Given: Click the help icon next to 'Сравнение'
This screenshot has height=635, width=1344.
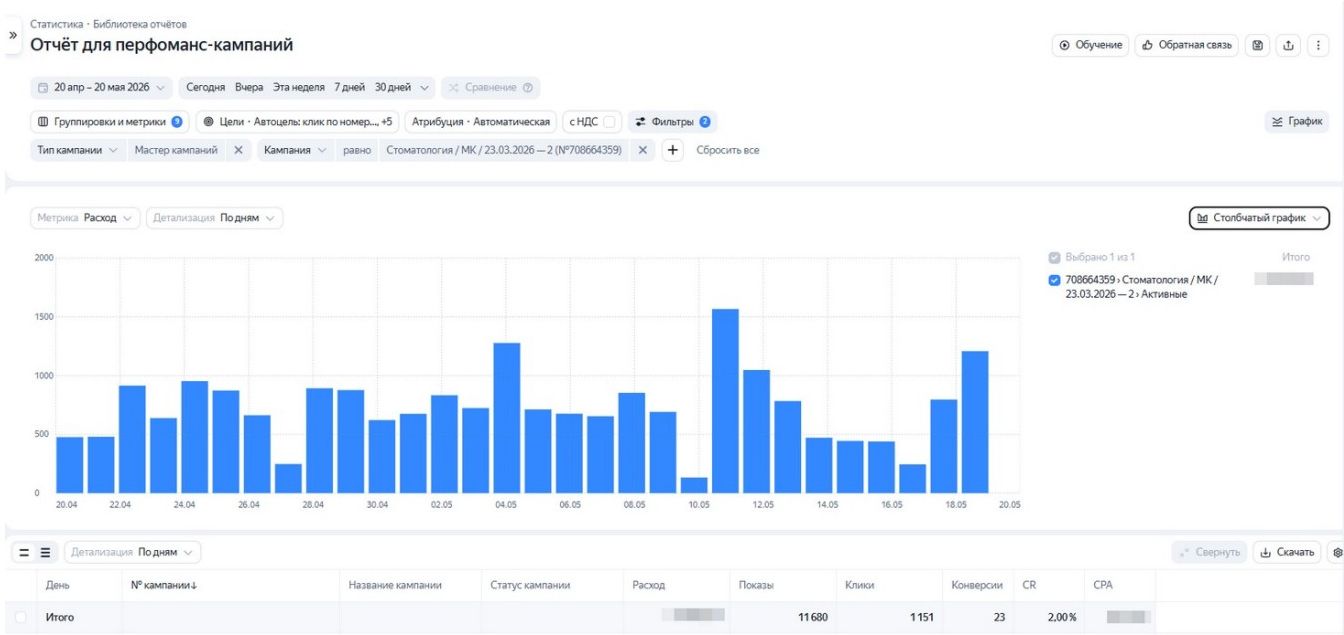Looking at the screenshot, I should click(x=527, y=88).
